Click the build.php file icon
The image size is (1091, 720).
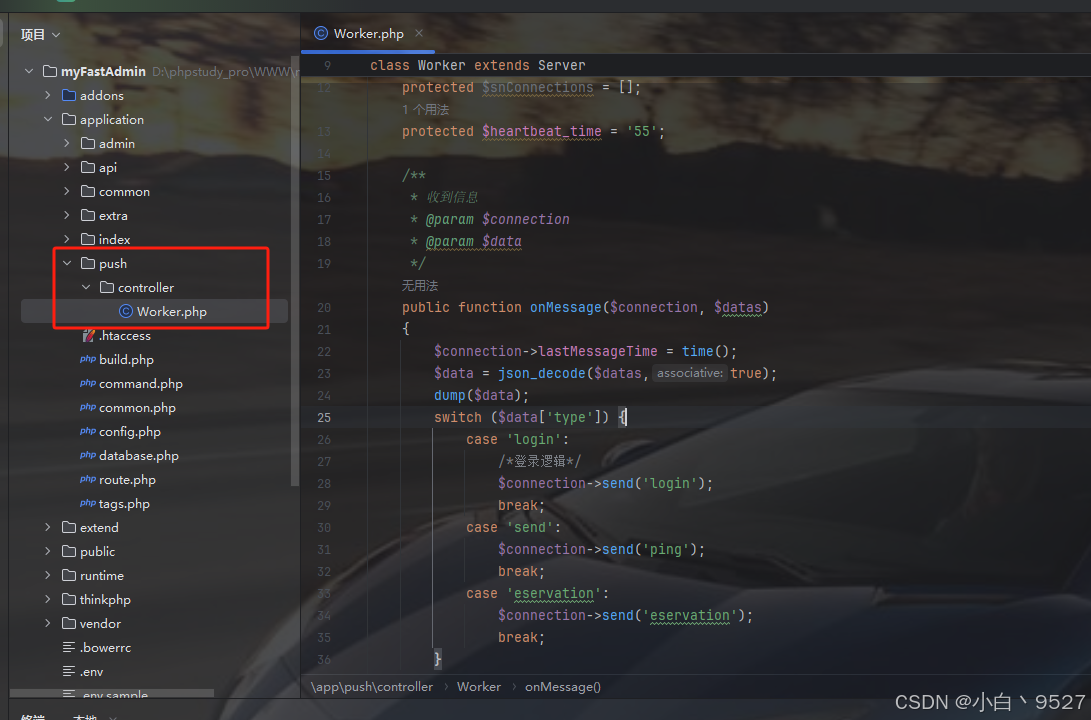pyautogui.click(x=88, y=359)
